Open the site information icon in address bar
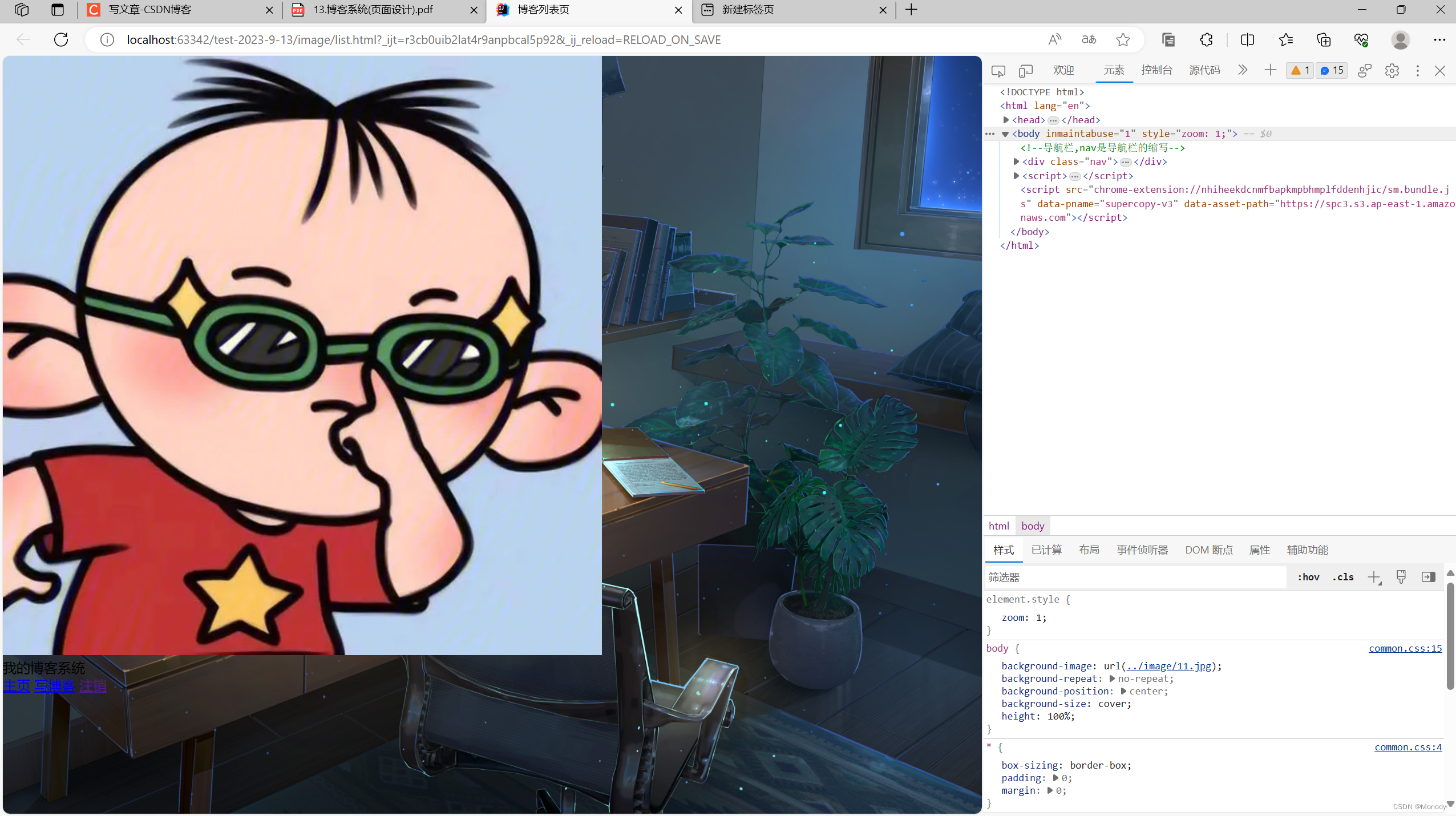This screenshot has height=816, width=1456. [x=107, y=39]
